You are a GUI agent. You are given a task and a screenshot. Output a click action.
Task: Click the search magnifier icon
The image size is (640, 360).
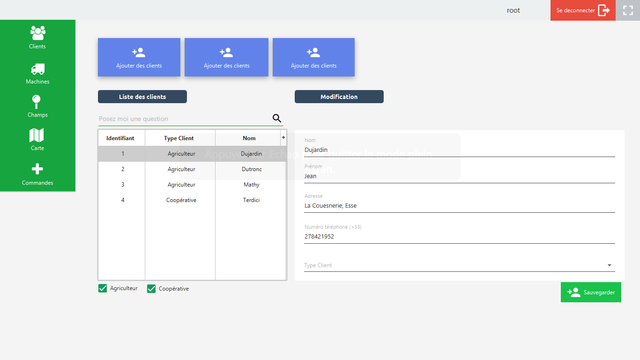(277, 118)
